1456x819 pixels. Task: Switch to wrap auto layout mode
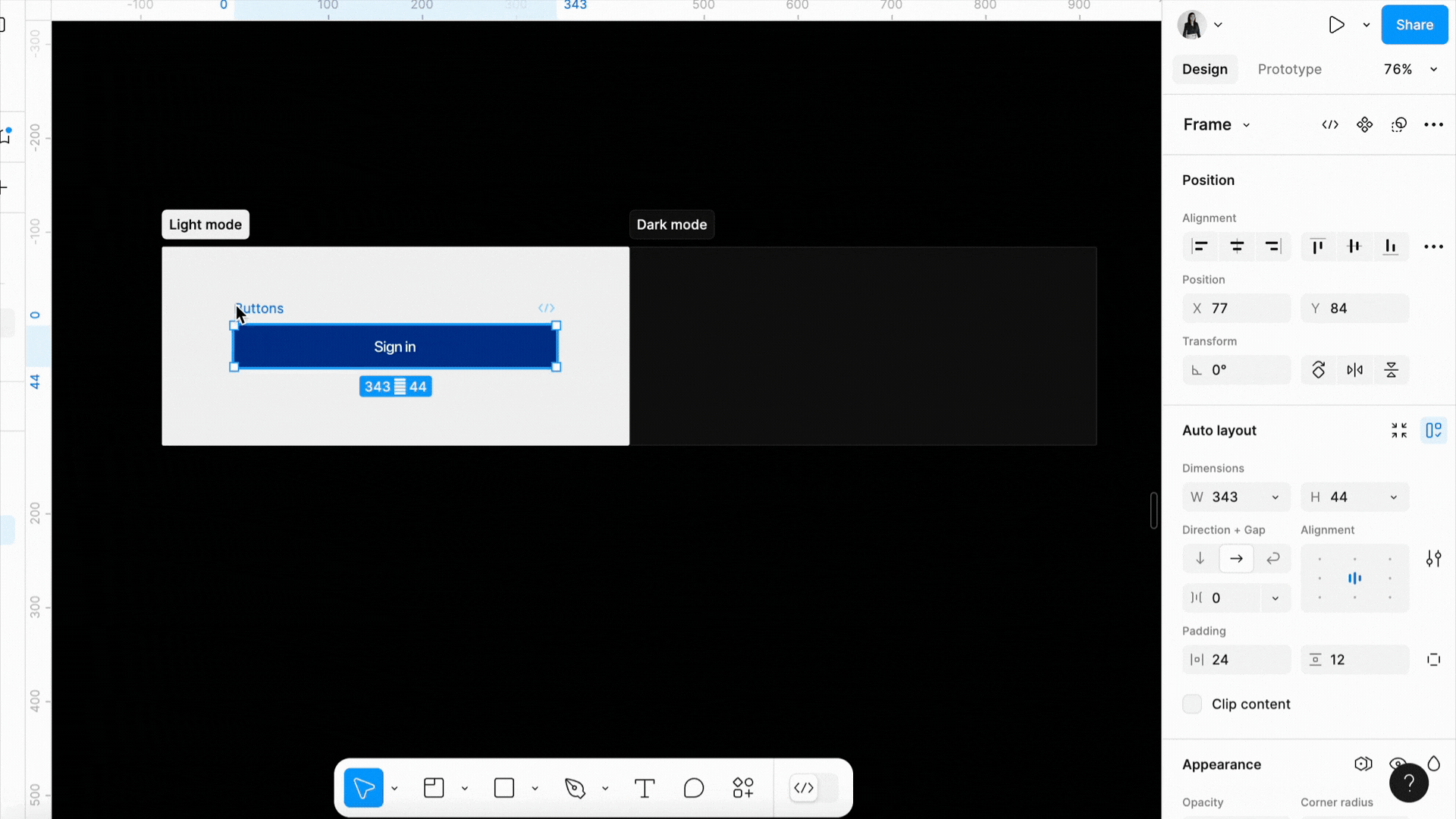[x=1273, y=558]
